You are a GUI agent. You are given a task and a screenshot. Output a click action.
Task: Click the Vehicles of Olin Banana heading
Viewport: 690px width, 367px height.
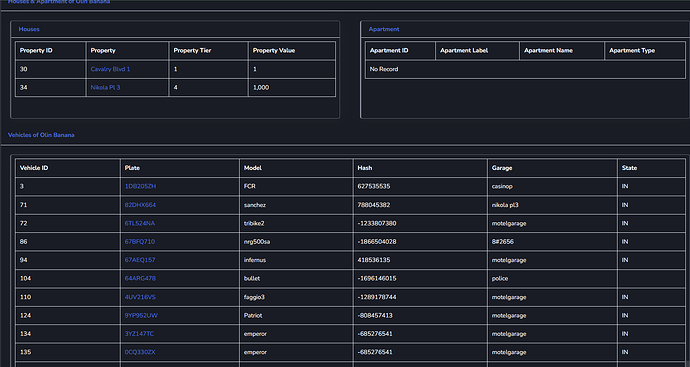point(41,135)
